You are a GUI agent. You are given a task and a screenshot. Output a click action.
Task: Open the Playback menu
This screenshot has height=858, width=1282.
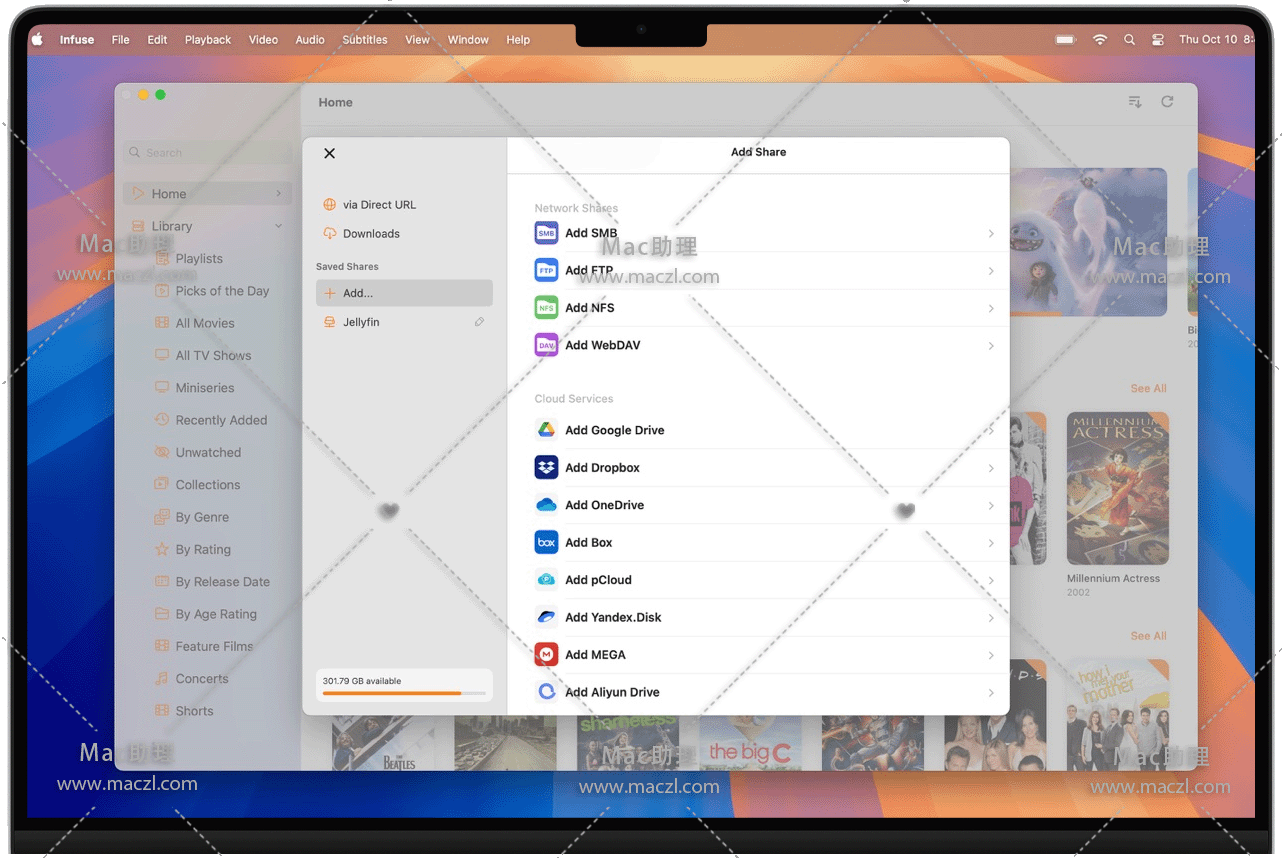pos(207,40)
